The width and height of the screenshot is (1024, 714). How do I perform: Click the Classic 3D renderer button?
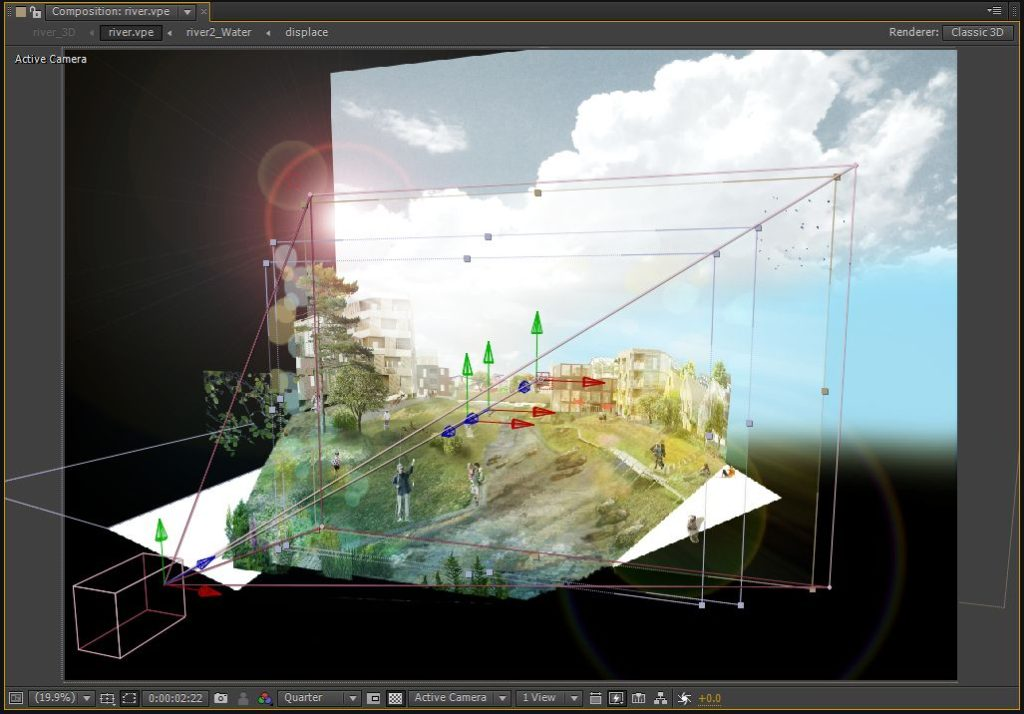click(977, 32)
